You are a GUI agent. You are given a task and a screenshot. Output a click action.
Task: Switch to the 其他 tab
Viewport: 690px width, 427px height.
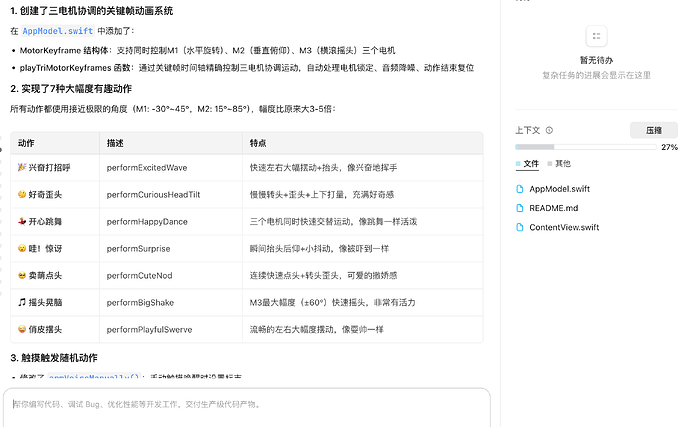click(x=559, y=164)
